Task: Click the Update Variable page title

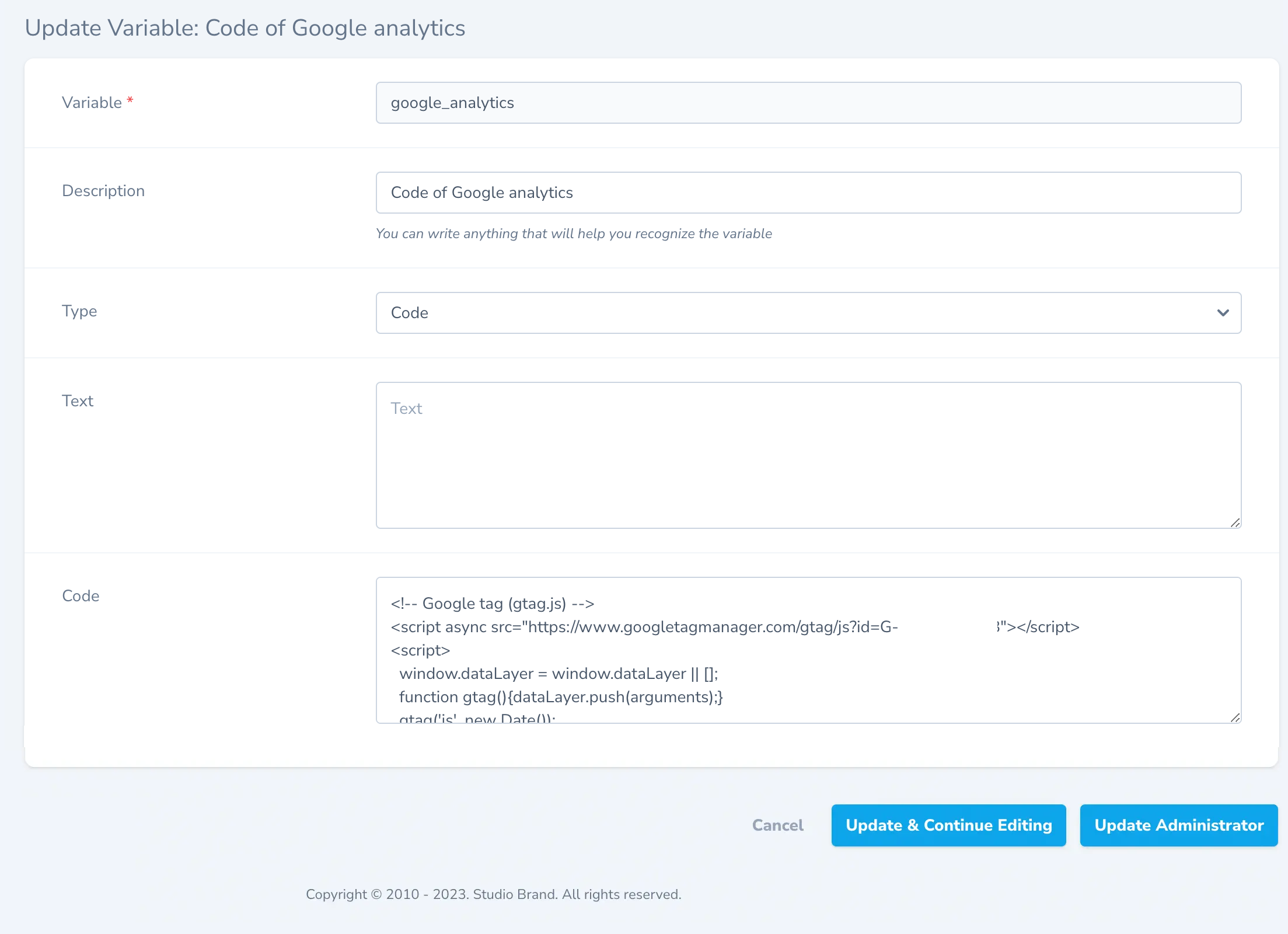Action: pyautogui.click(x=245, y=27)
